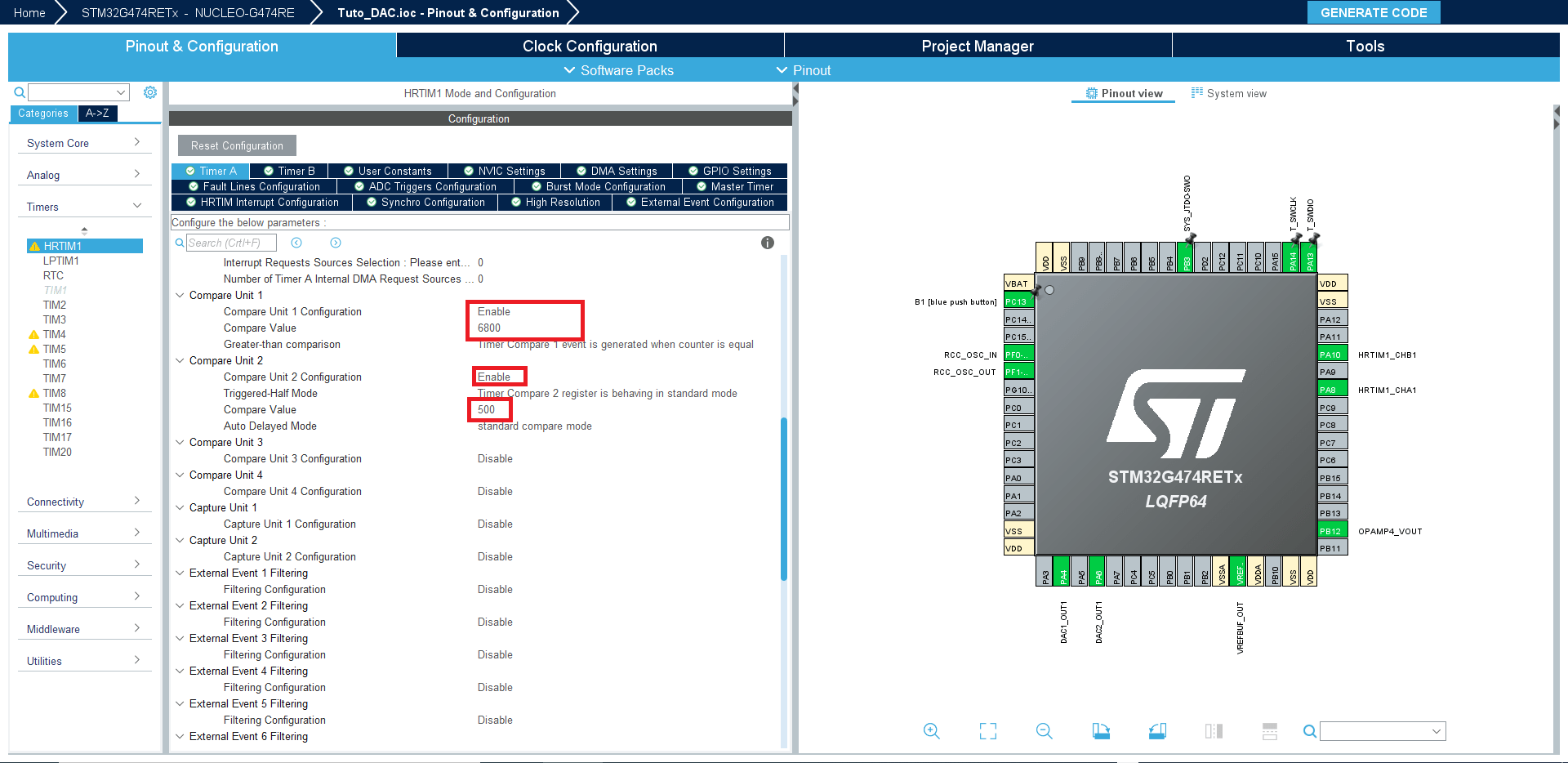Rotate the chip view clockwise icon
This screenshot has width=1568, height=763.
click(1101, 731)
